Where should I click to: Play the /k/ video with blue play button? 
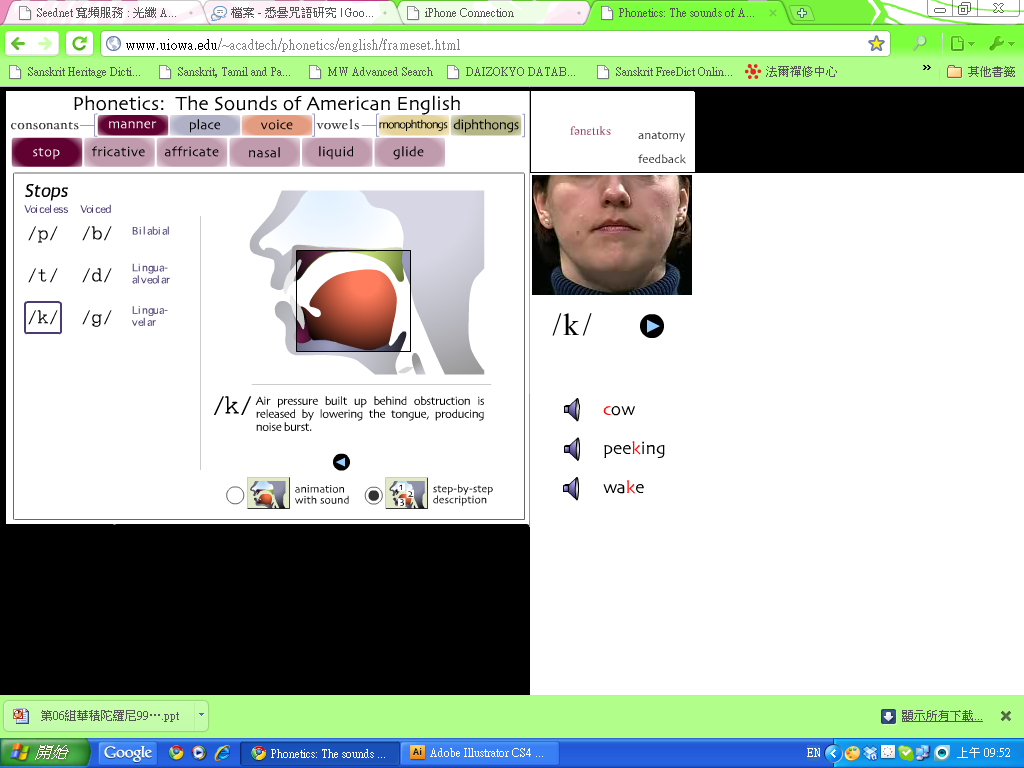[651, 326]
